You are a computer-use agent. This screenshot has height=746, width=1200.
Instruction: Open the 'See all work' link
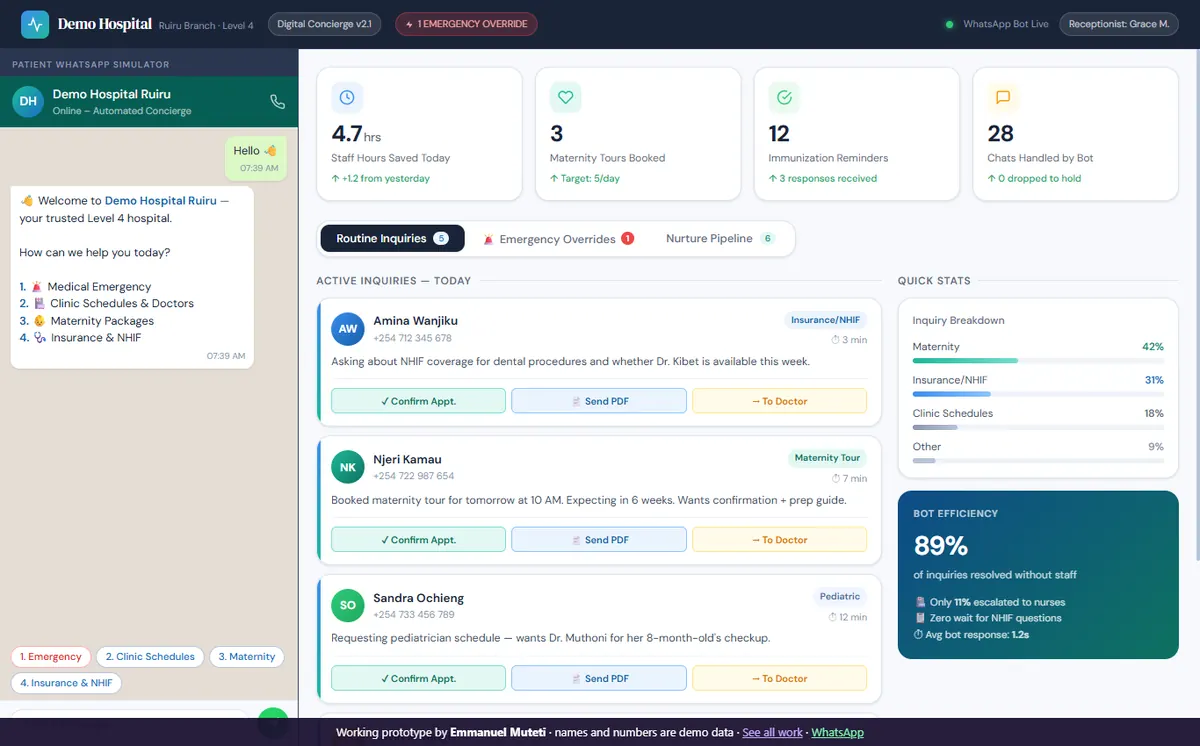coord(772,732)
